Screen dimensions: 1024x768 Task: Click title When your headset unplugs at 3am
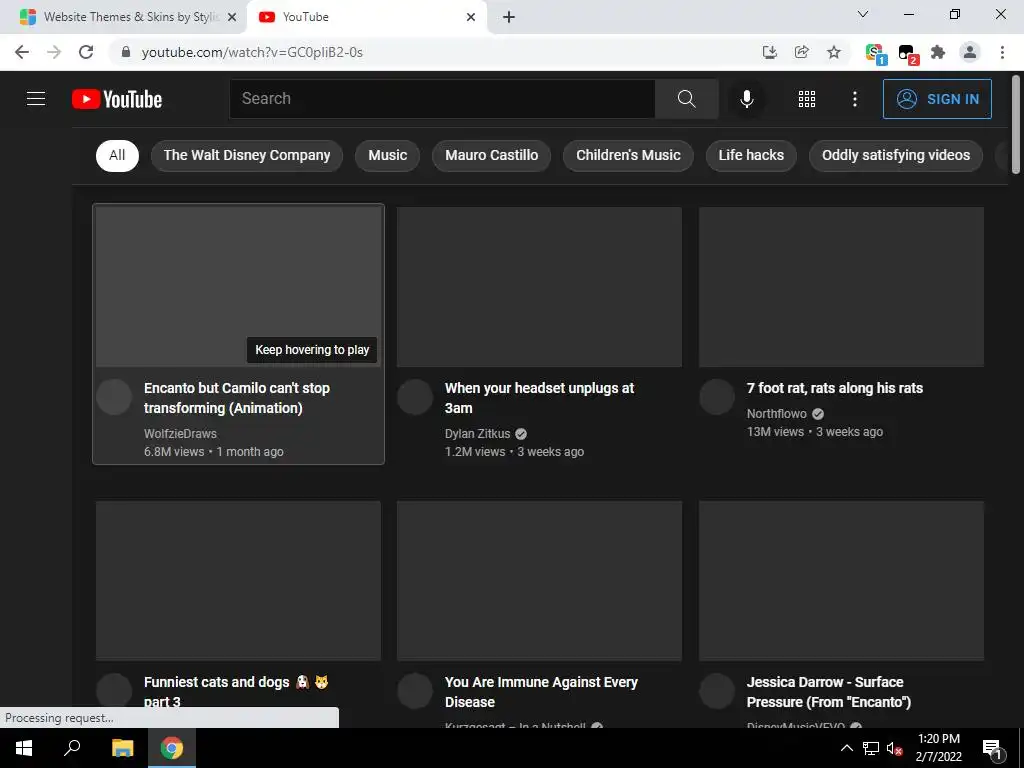pyautogui.click(x=539, y=398)
